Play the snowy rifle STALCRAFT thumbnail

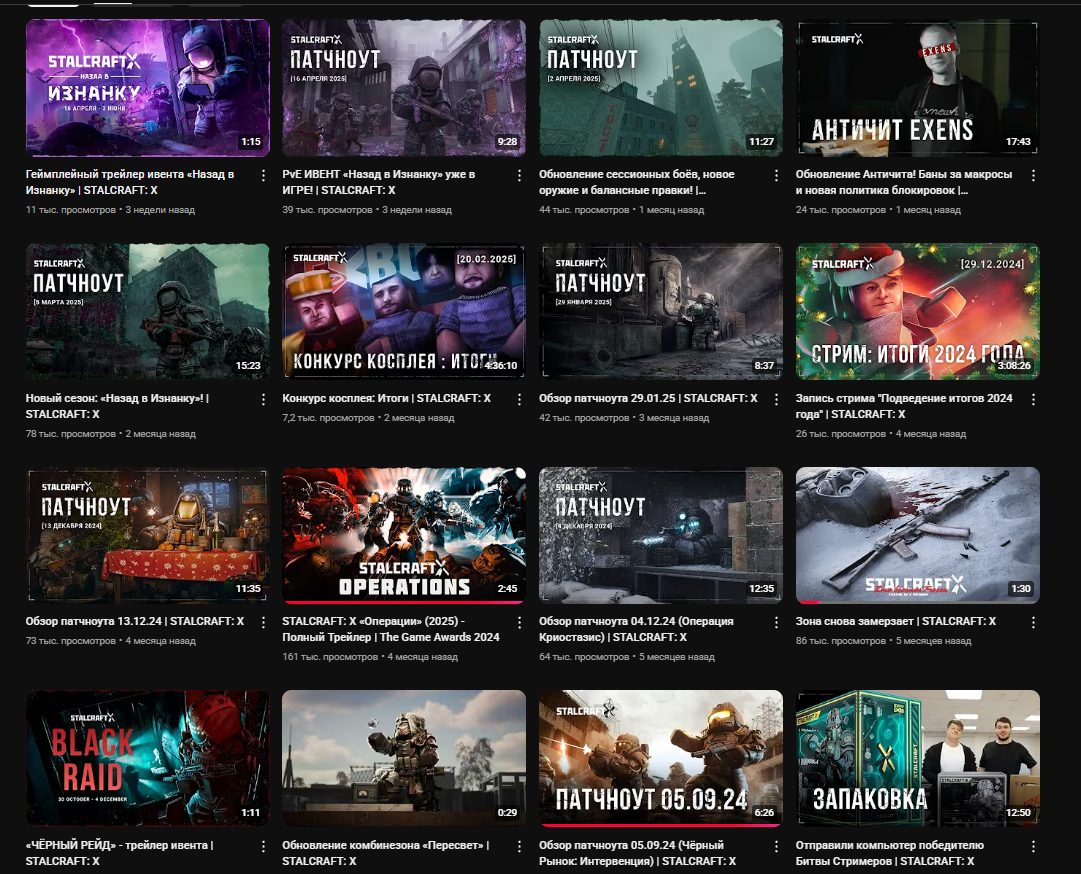[918, 535]
